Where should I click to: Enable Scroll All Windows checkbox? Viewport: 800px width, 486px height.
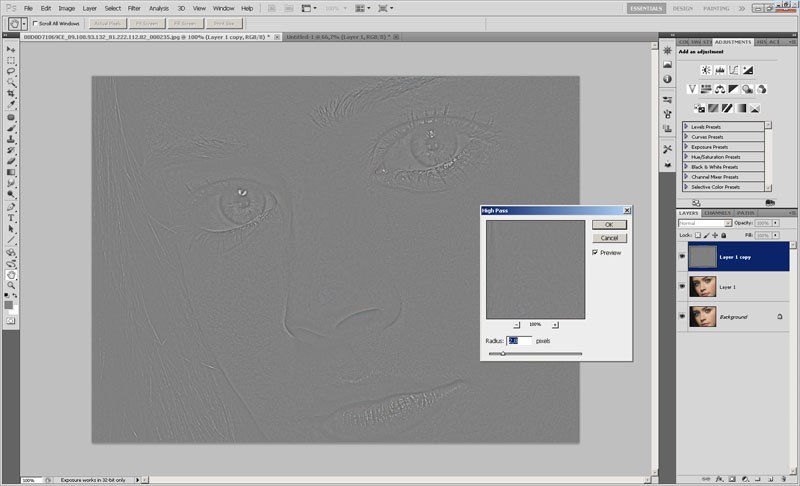[36, 22]
